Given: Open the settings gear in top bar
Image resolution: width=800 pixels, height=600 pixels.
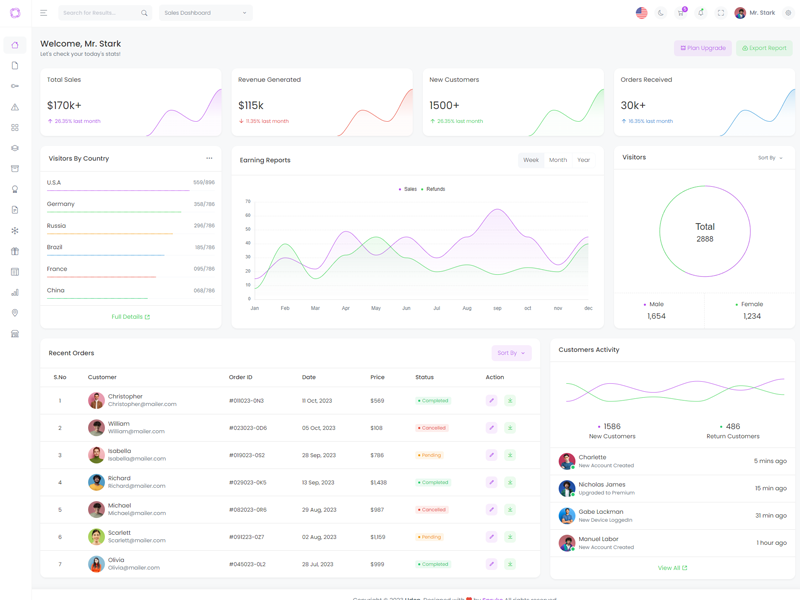Looking at the screenshot, I should tap(788, 13).
